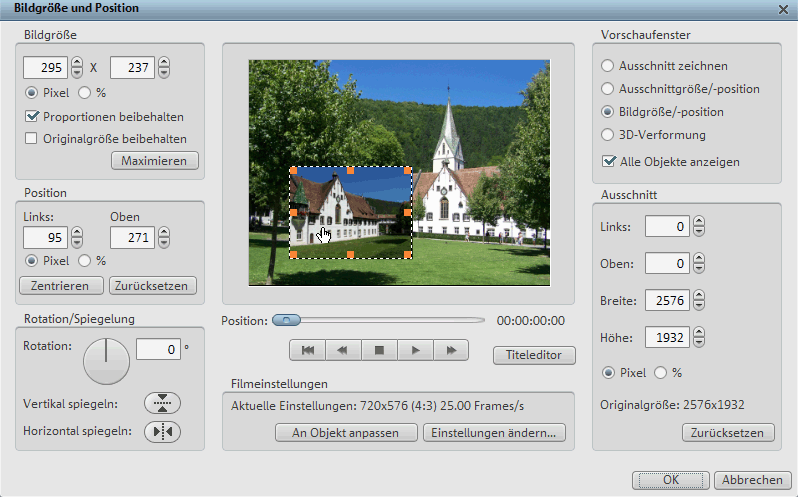Image resolution: width=798 pixels, height=497 pixels.
Task: Stop playback with the stop button
Action: [x=379, y=350]
